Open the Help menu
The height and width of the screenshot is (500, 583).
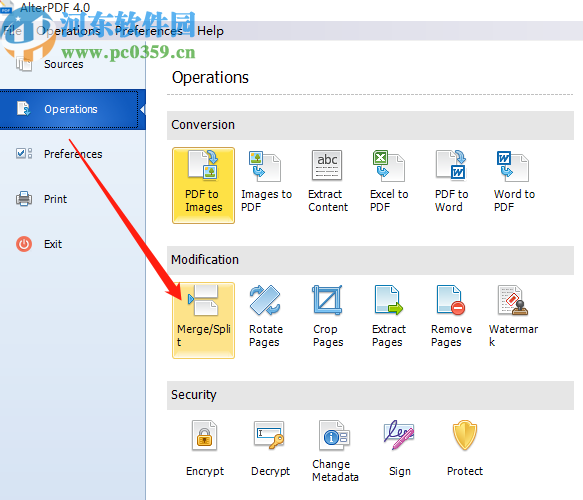pyautogui.click(x=210, y=31)
